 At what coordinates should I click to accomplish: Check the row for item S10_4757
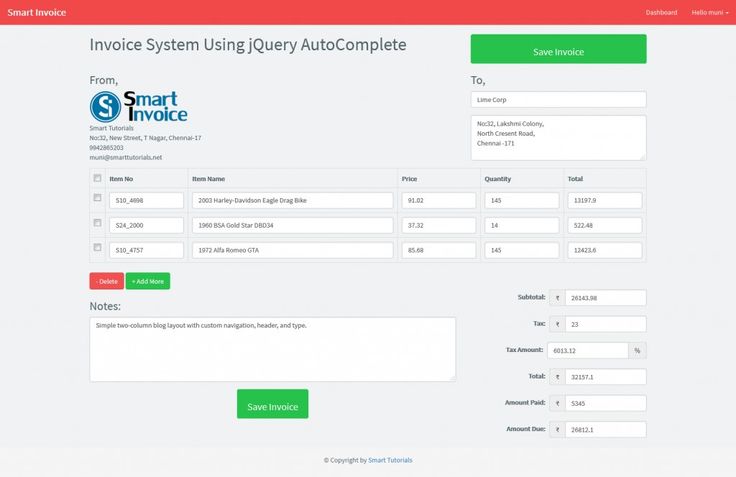(97, 247)
